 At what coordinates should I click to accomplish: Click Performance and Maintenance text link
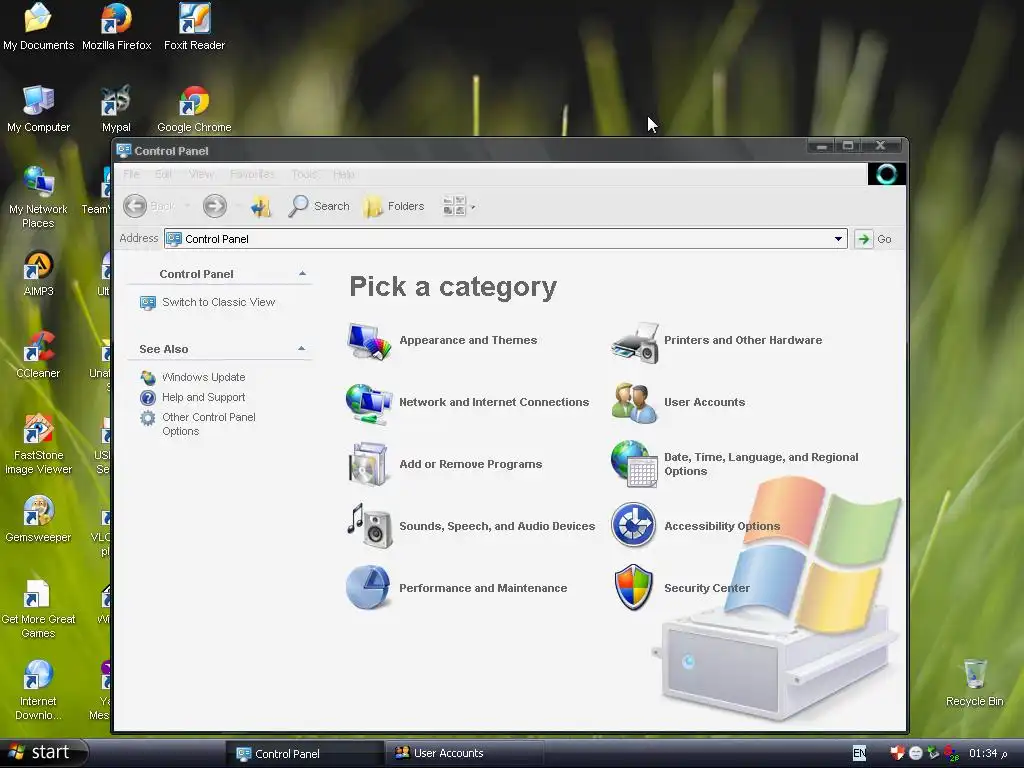click(483, 588)
